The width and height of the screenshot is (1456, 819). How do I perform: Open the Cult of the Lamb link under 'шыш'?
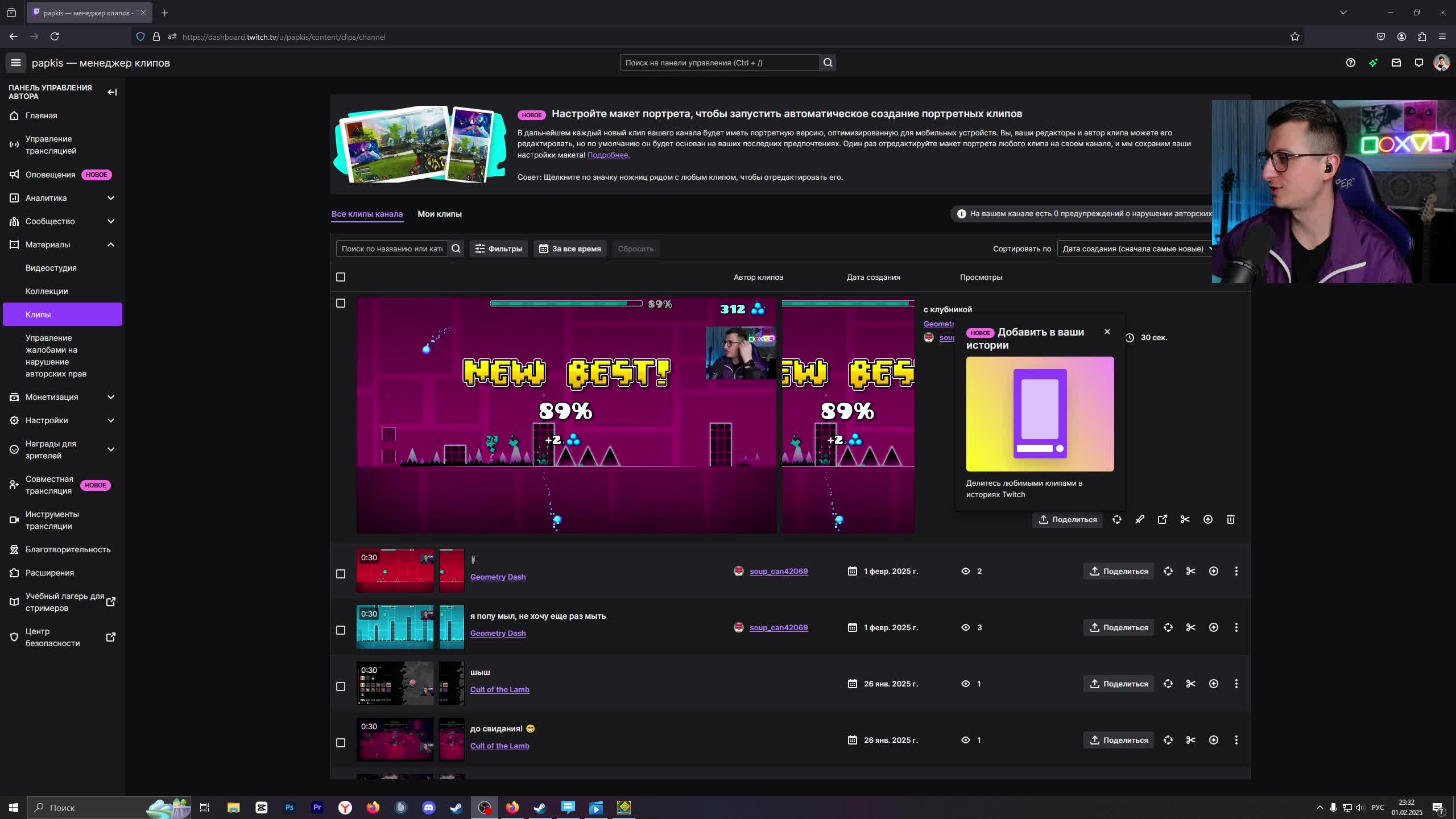[x=500, y=689]
